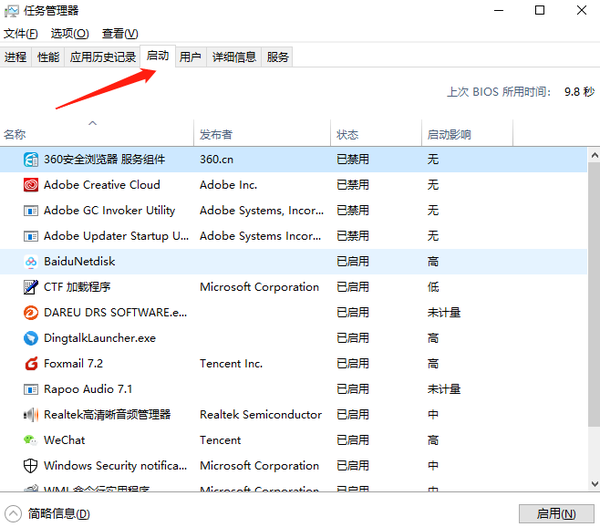
Task: Click the 360.cn publisher cell
Action: (217, 159)
